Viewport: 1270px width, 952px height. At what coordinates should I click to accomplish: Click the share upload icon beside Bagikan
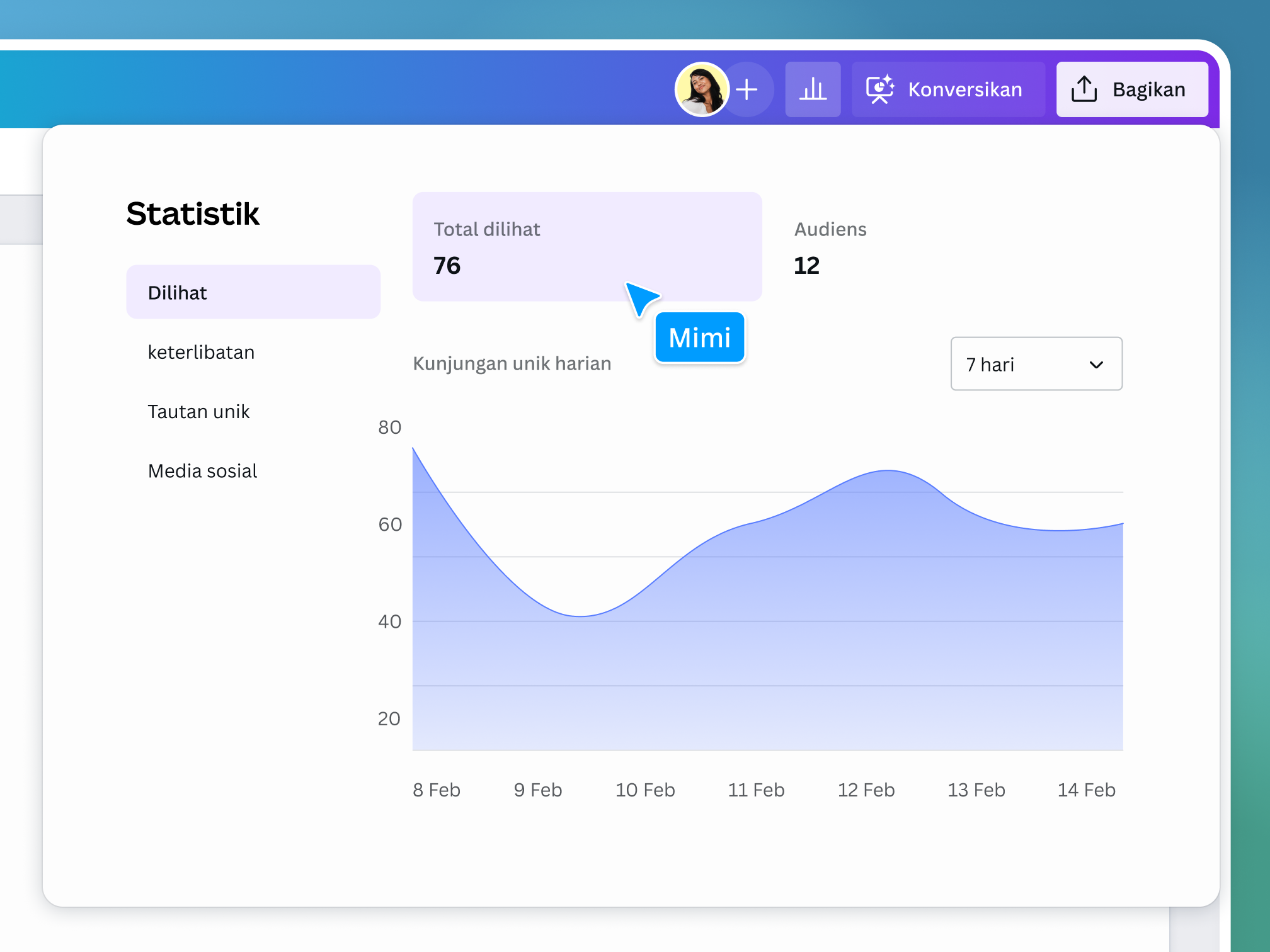pos(1085,89)
